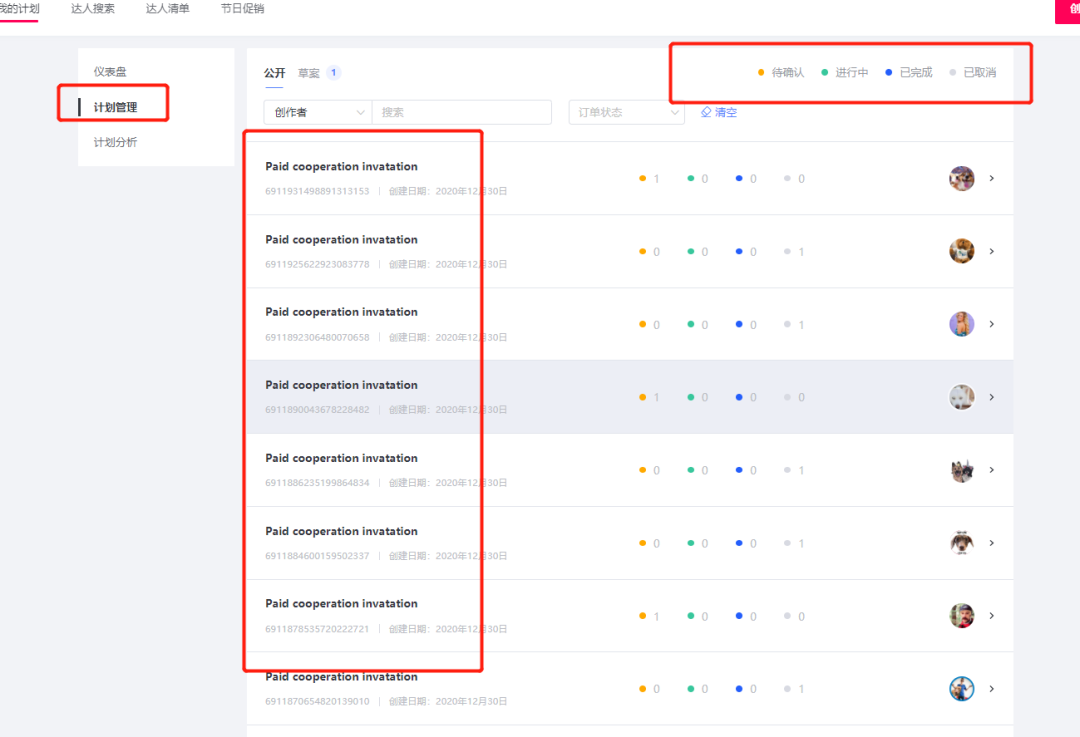Open the 订单状态 filter dropdown
The height and width of the screenshot is (737, 1080).
pos(626,113)
